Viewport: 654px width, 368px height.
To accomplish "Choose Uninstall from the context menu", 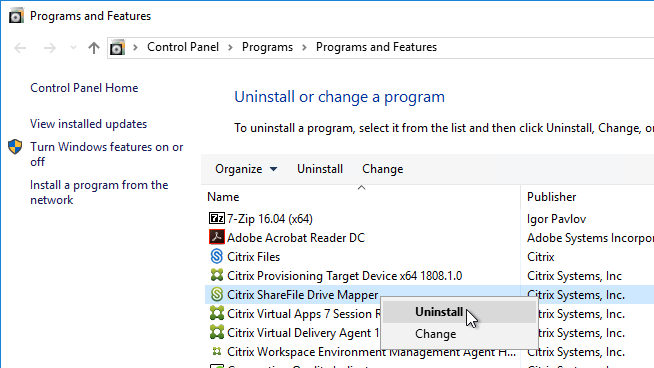I will 439,312.
